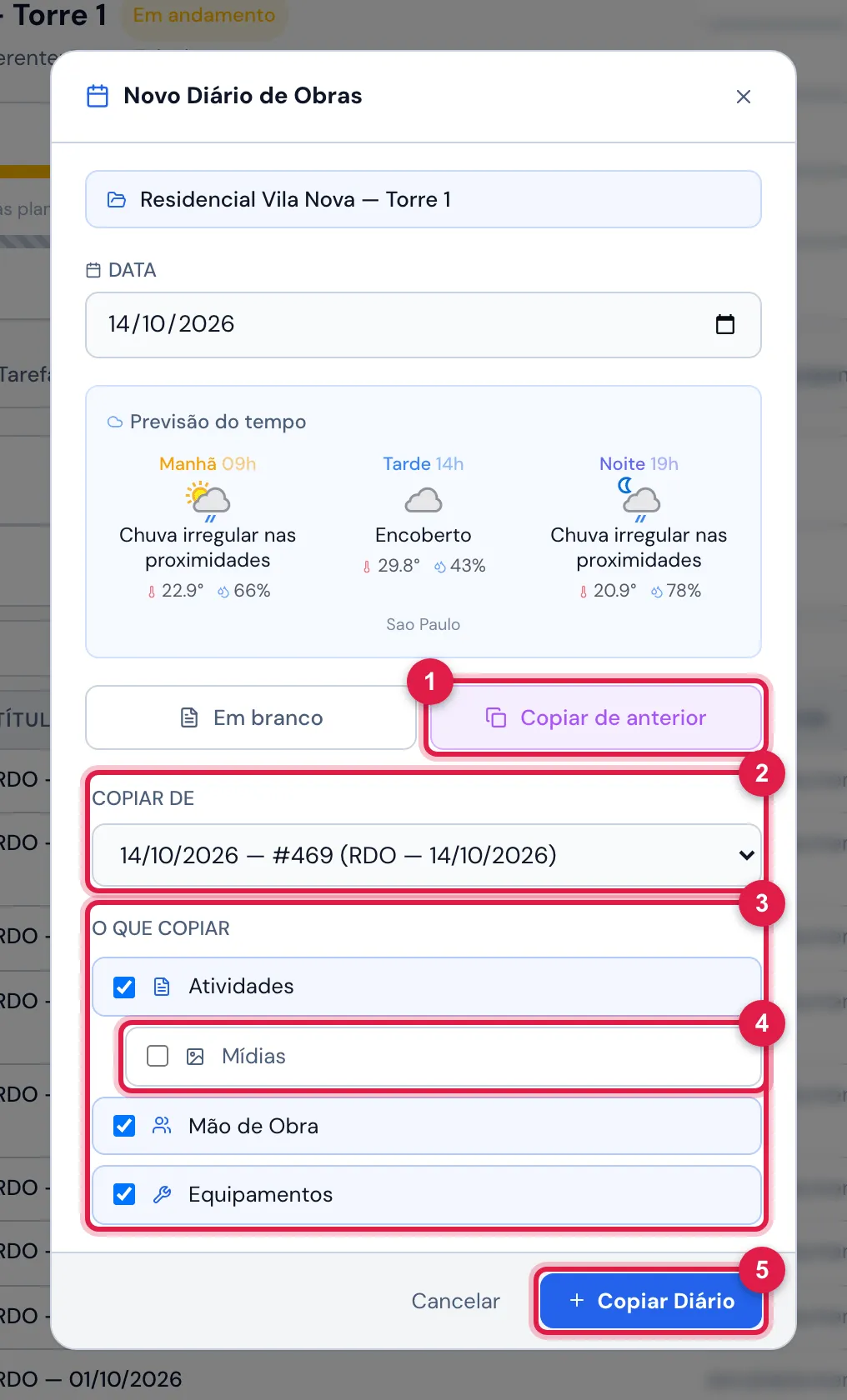Click the copy icon in Copiar de anterior

click(x=496, y=717)
